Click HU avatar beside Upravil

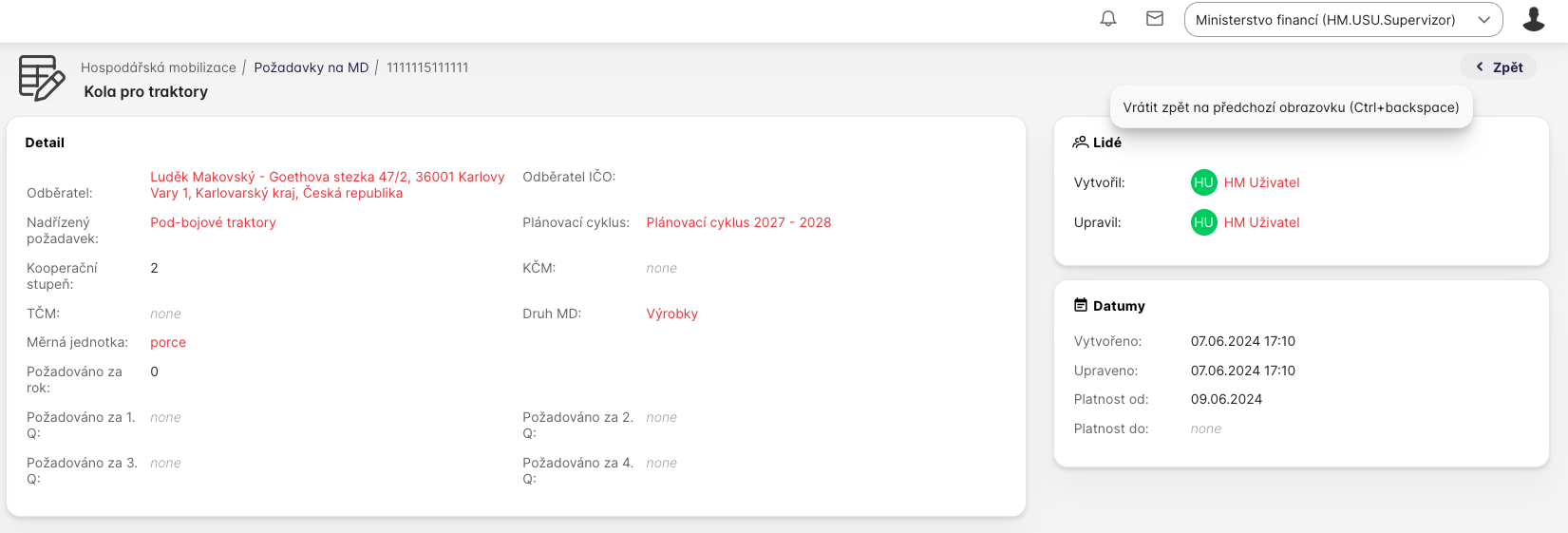click(x=1203, y=222)
